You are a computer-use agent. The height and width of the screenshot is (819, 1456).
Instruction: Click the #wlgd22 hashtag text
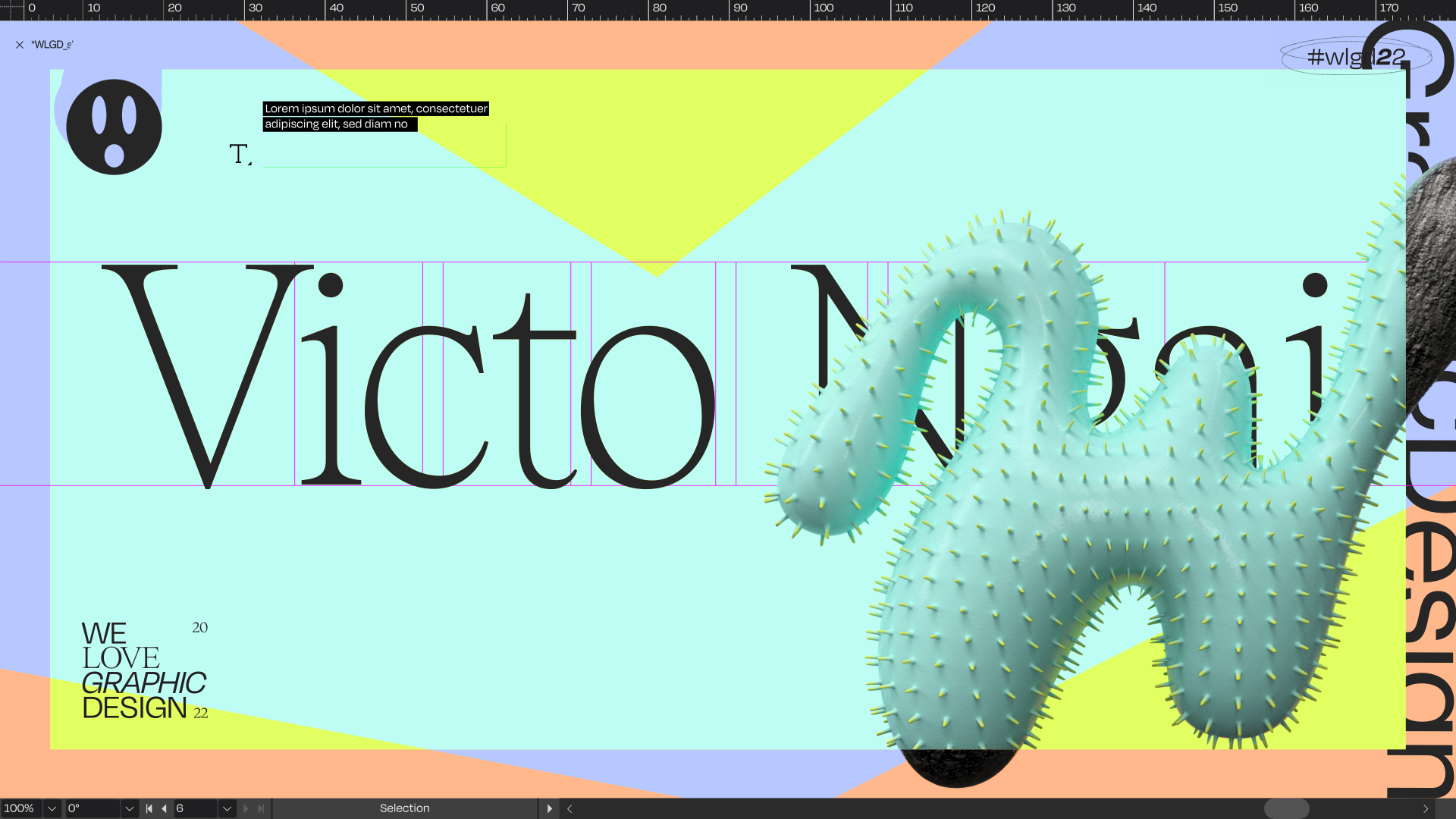pos(1357,56)
